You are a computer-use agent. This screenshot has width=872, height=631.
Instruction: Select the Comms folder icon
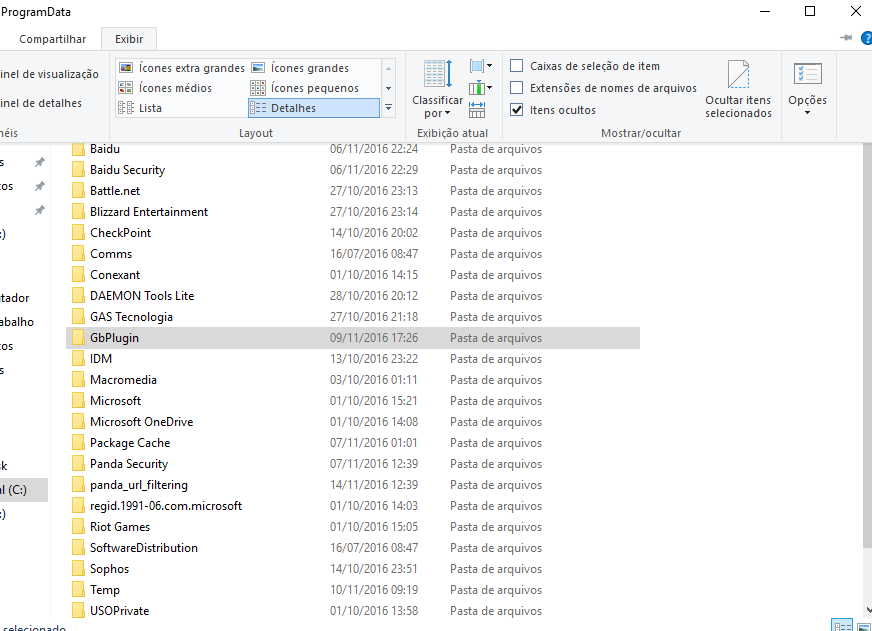pos(78,254)
